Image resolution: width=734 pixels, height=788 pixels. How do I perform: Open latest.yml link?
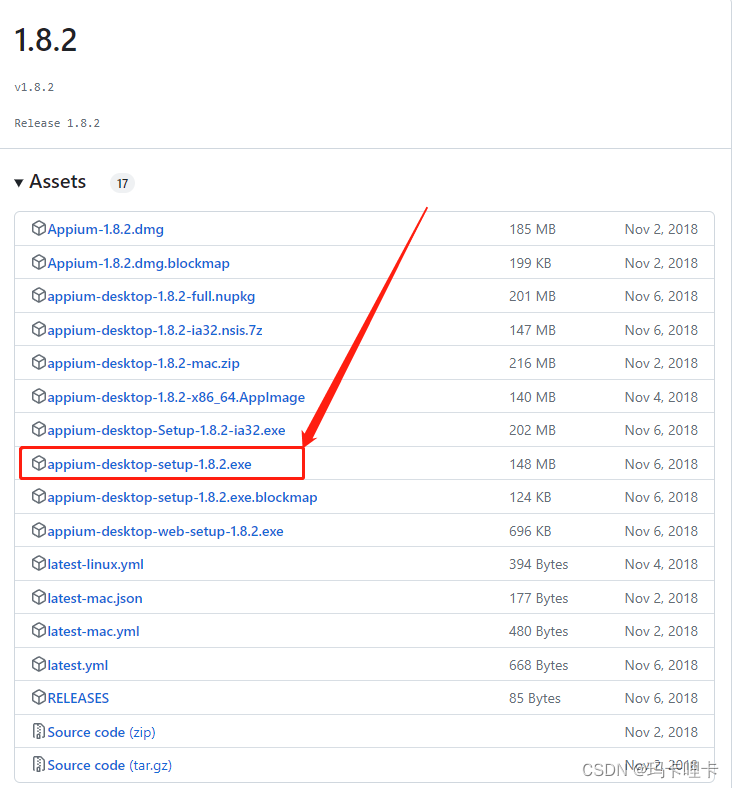coord(78,665)
